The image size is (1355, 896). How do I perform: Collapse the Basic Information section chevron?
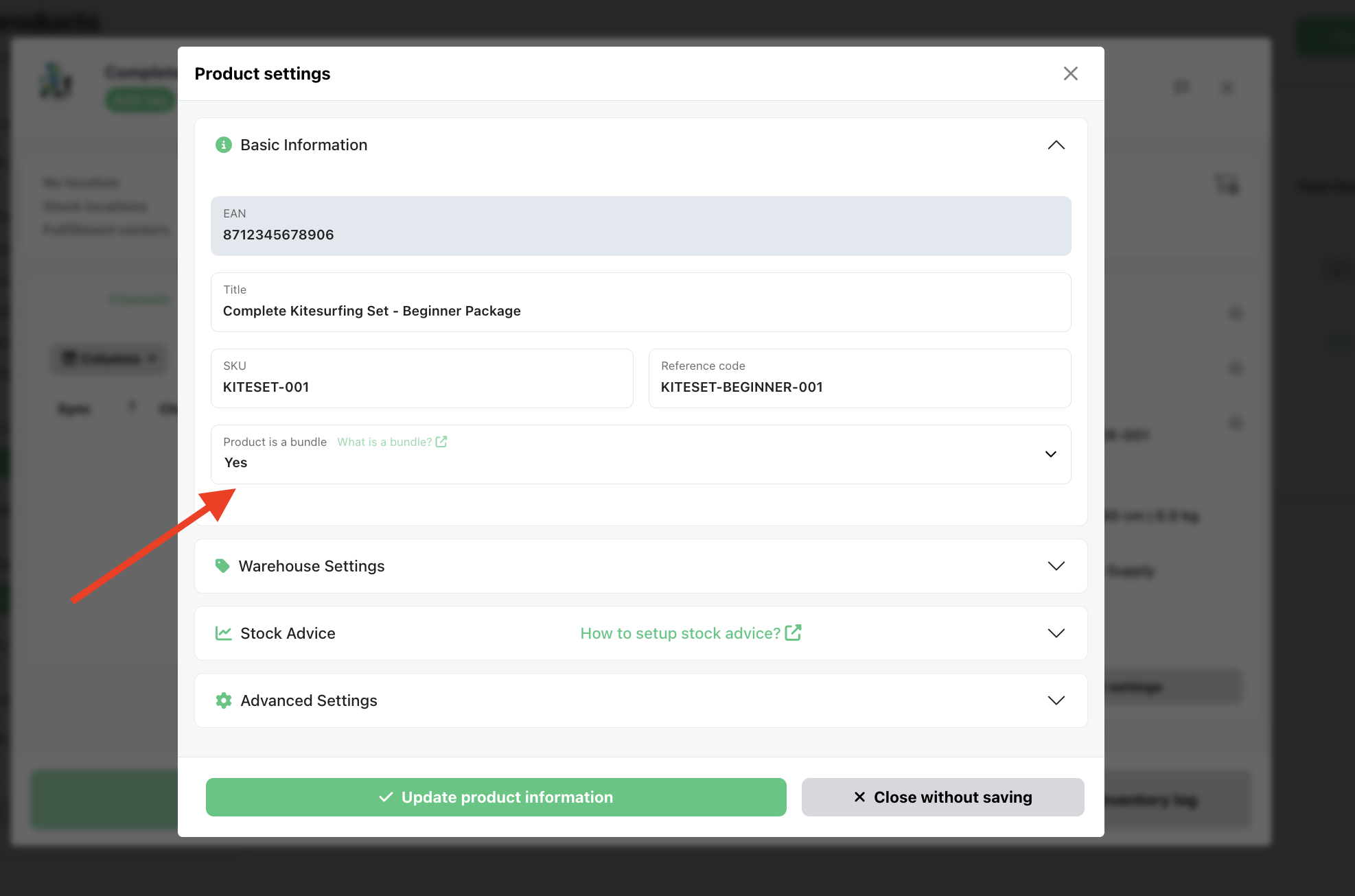[1056, 145]
